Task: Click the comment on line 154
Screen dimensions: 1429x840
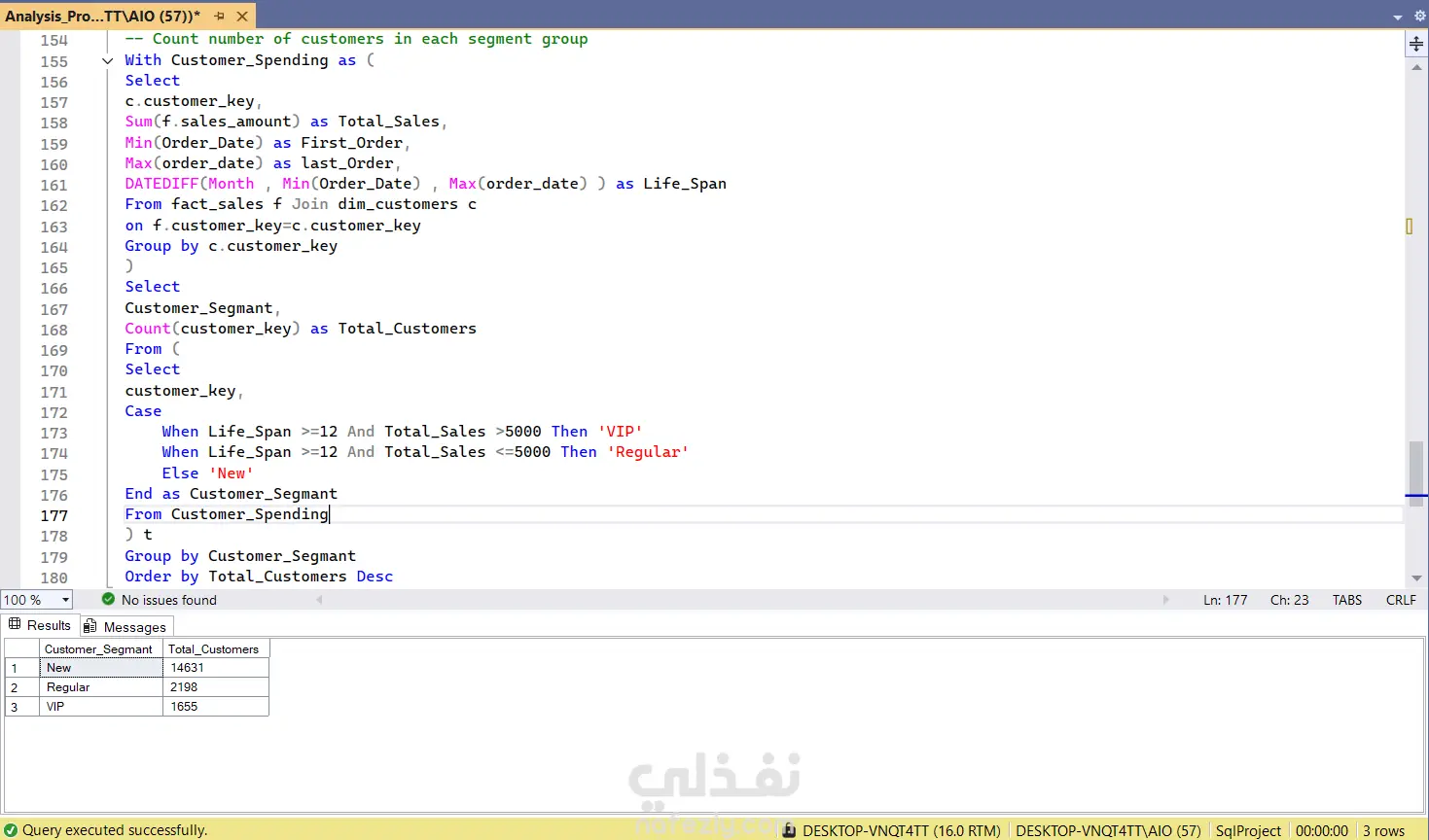Action: point(356,39)
